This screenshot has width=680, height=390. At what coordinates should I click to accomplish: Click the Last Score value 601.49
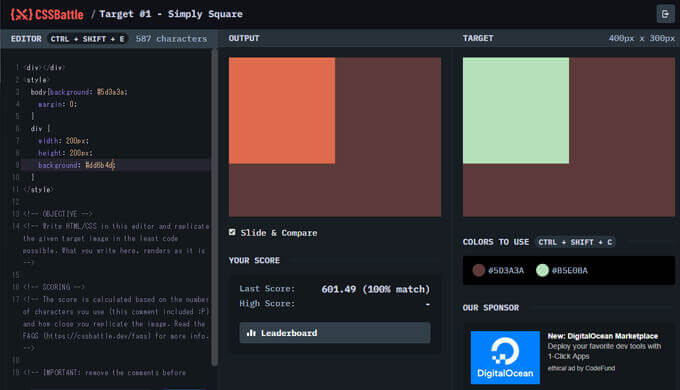tap(339, 289)
